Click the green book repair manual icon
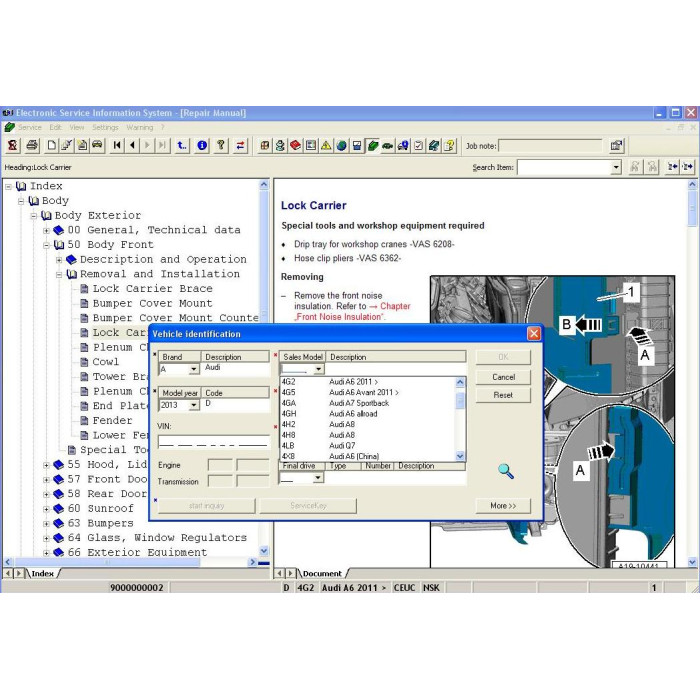This screenshot has height=700, width=700. (x=372, y=146)
